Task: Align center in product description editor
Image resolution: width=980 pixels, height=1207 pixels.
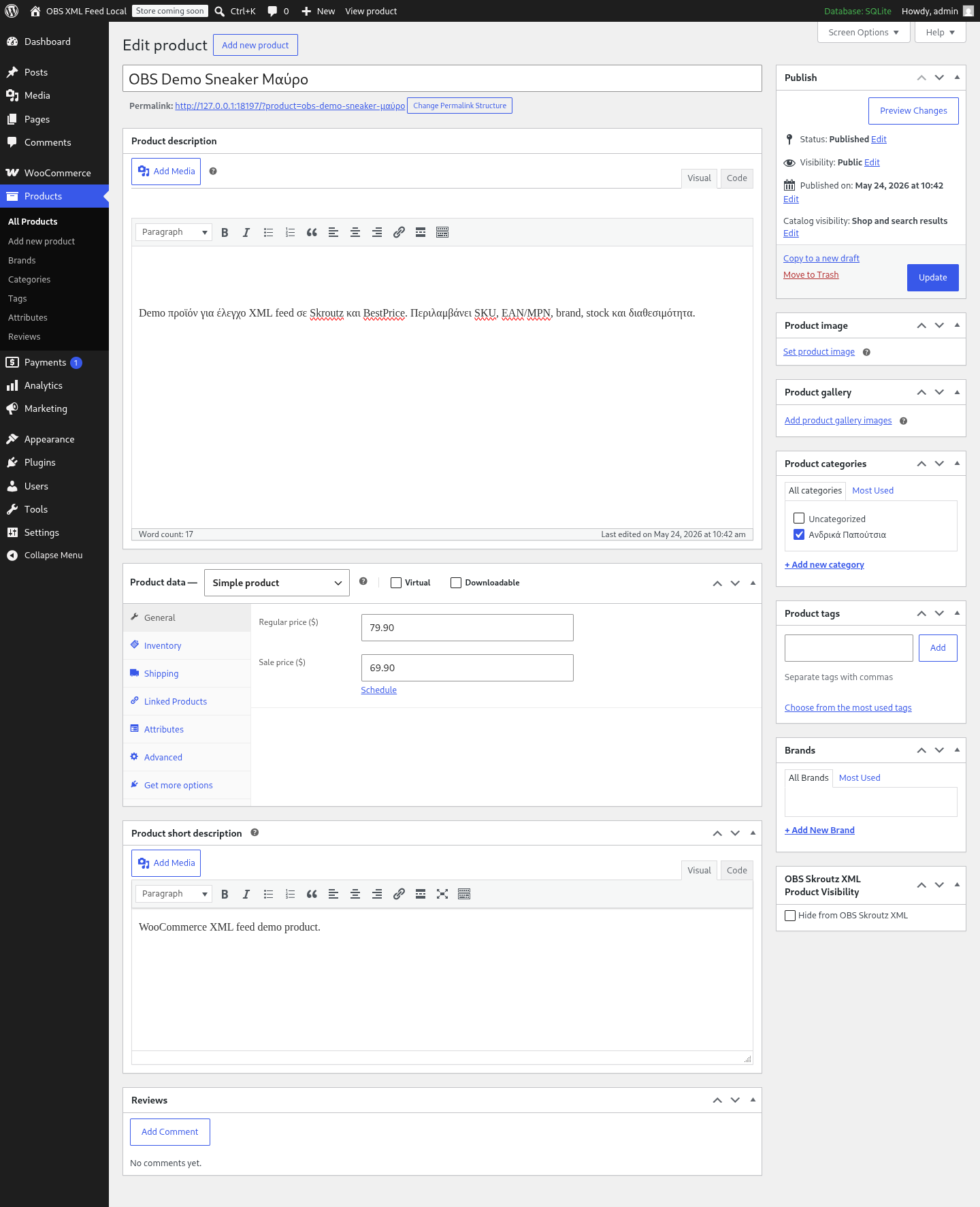Action: point(355,232)
